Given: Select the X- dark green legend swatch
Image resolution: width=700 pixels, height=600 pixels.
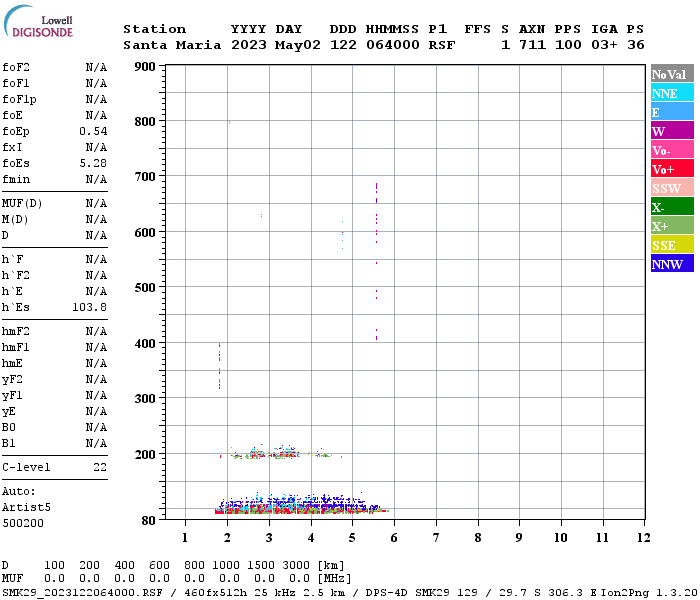Looking at the screenshot, I should click(x=672, y=207).
